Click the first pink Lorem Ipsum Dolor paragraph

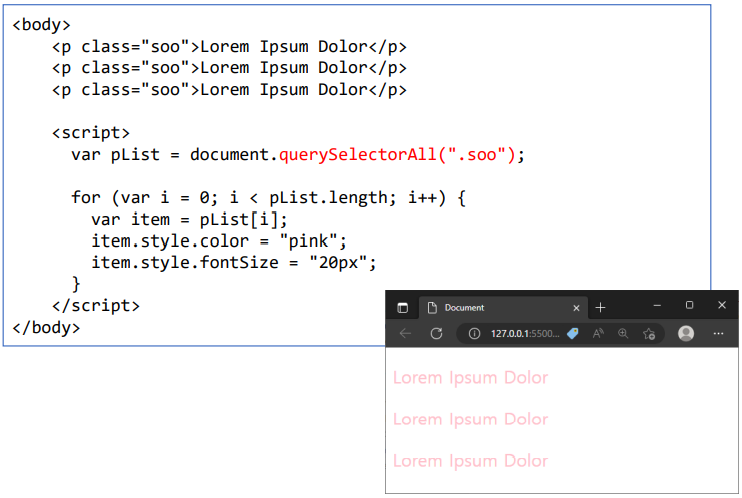click(470, 378)
